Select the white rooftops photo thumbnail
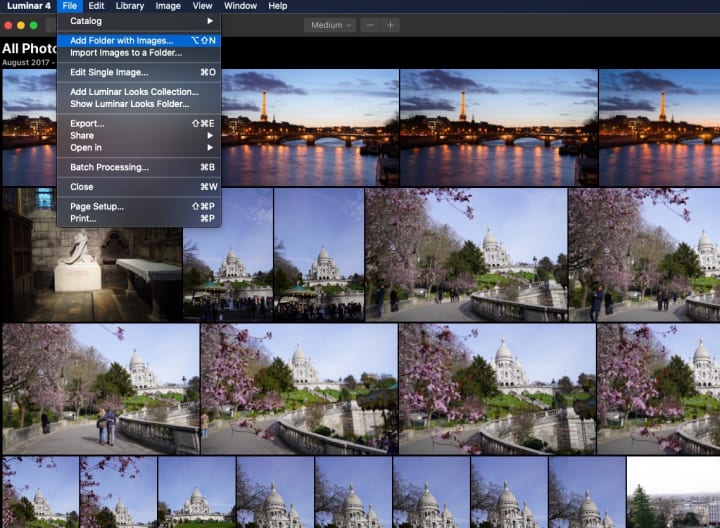Viewport: 720px width, 528px height. 673,492
